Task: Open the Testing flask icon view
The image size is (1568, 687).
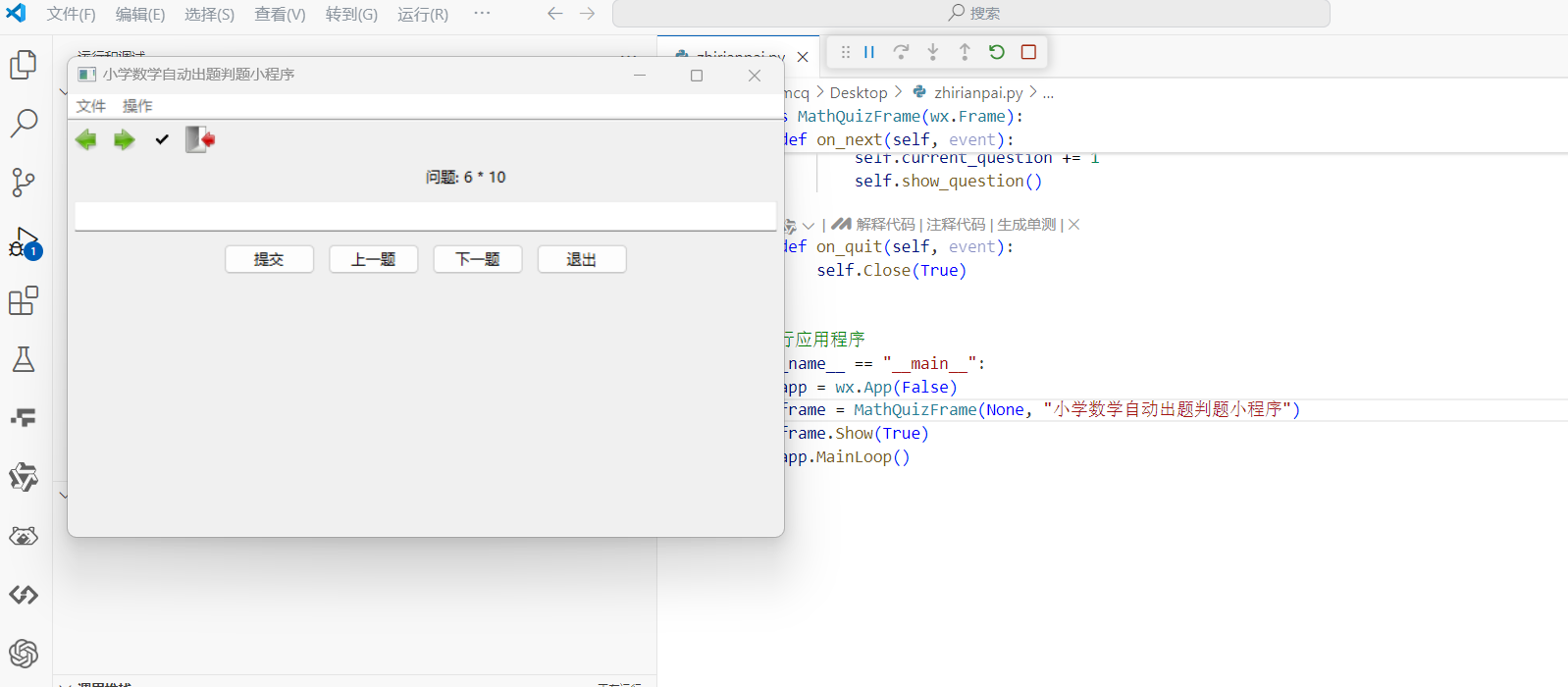Action: click(x=24, y=359)
